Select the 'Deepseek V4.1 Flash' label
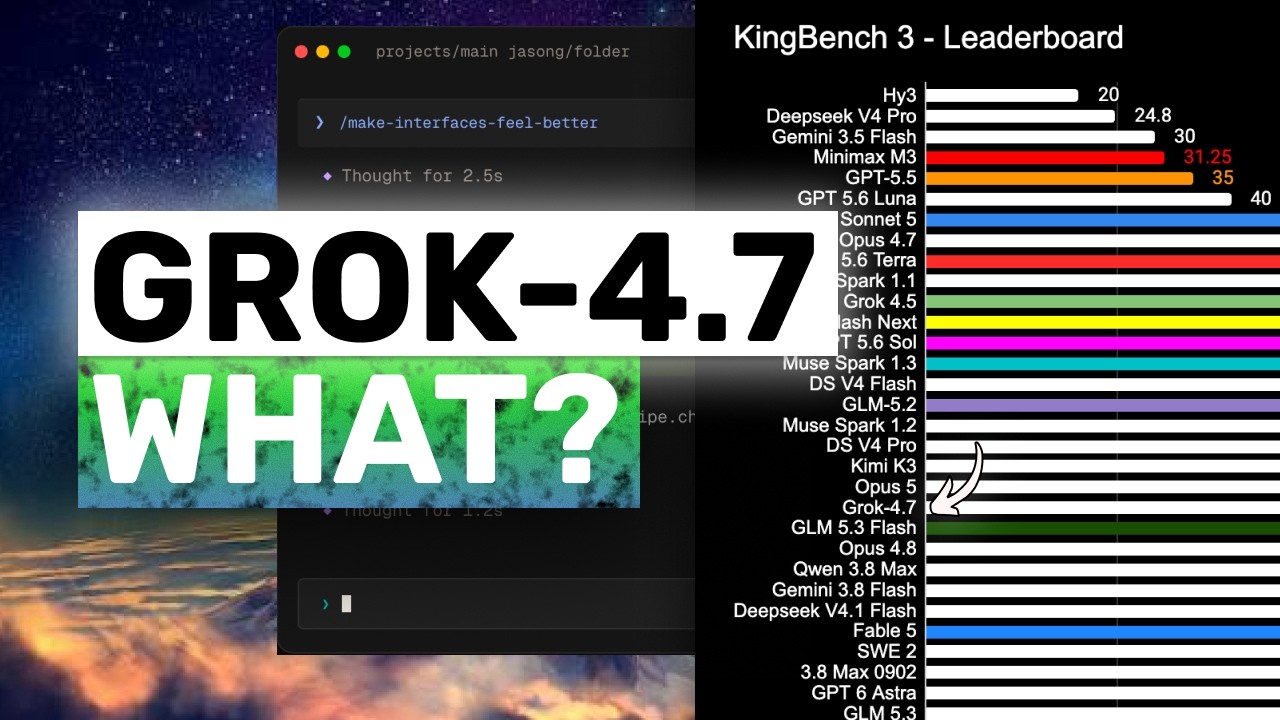Viewport: 1280px width, 720px height. pyautogui.click(x=825, y=611)
